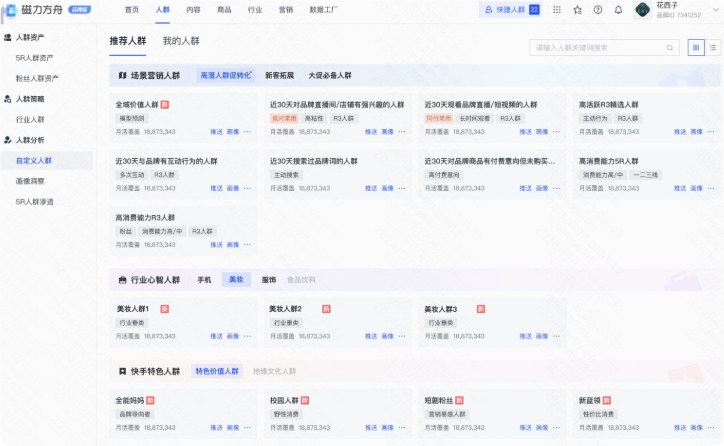Select 新客拓展 filter
Screen dimensions: 724x446
click(x=279, y=75)
